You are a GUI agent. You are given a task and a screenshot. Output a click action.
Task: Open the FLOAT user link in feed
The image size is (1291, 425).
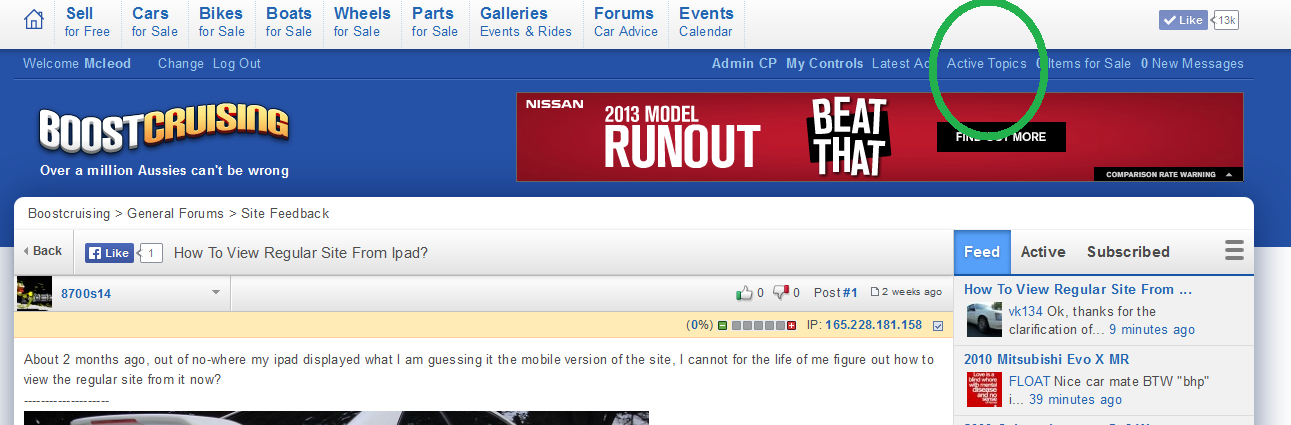pos(1029,381)
